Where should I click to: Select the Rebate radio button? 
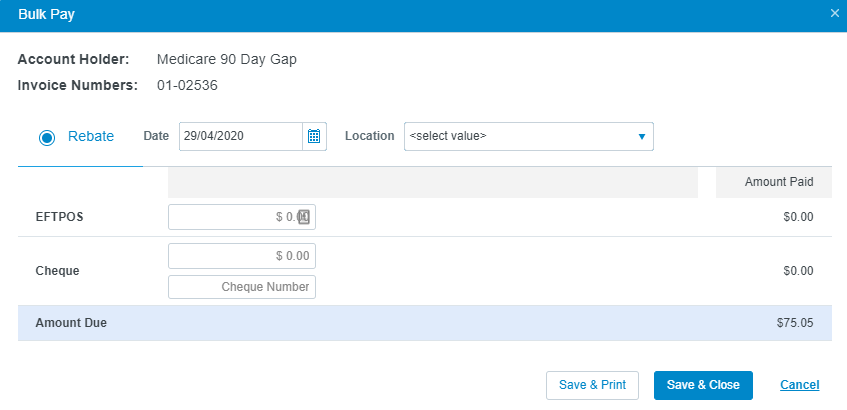tap(47, 138)
